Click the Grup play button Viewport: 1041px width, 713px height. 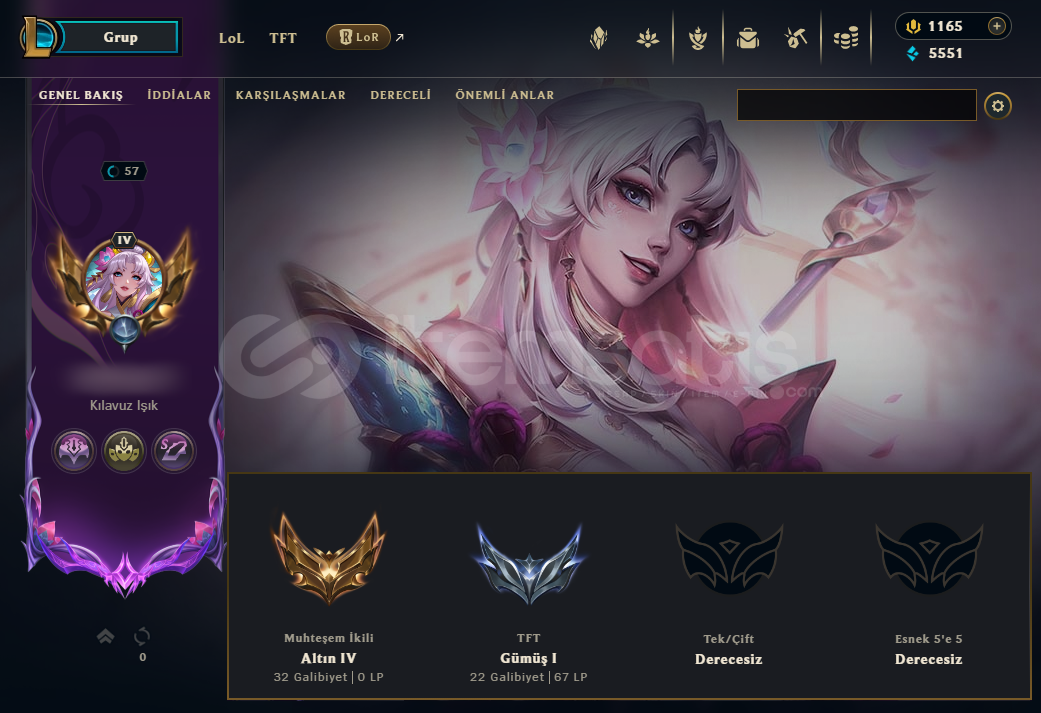pyautogui.click(x=120, y=37)
